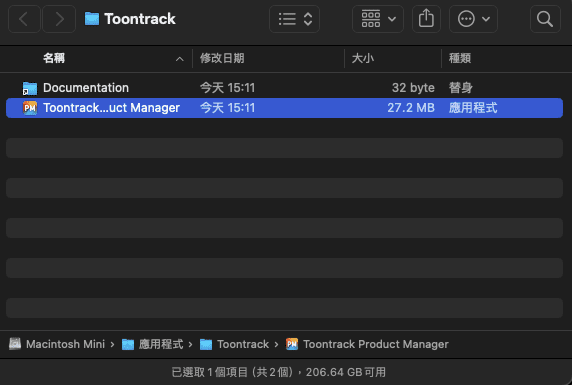Image resolution: width=572 pixels, height=385 pixels.
Task: Open Toontrack in the path bar
Action: (x=243, y=344)
